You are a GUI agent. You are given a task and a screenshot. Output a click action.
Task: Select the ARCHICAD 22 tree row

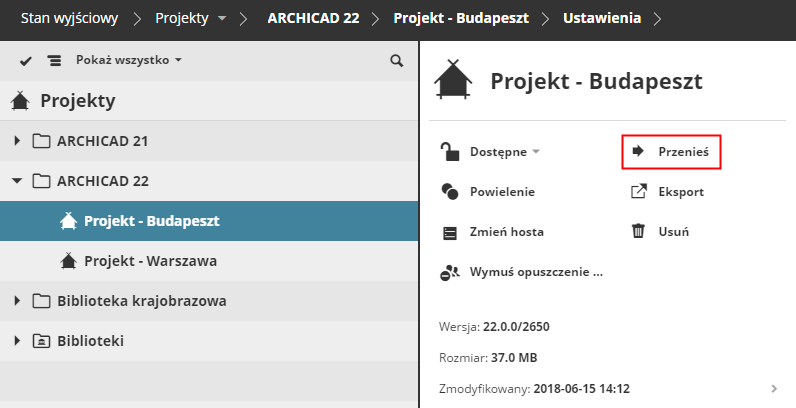[x=209, y=181]
